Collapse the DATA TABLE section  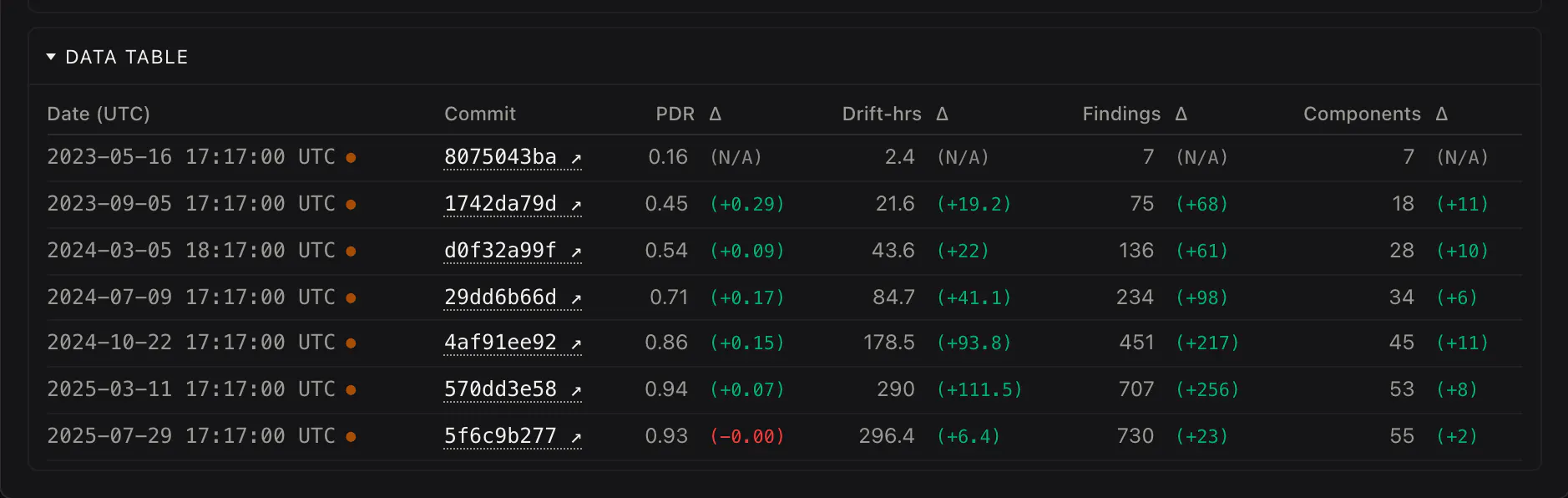coord(117,57)
